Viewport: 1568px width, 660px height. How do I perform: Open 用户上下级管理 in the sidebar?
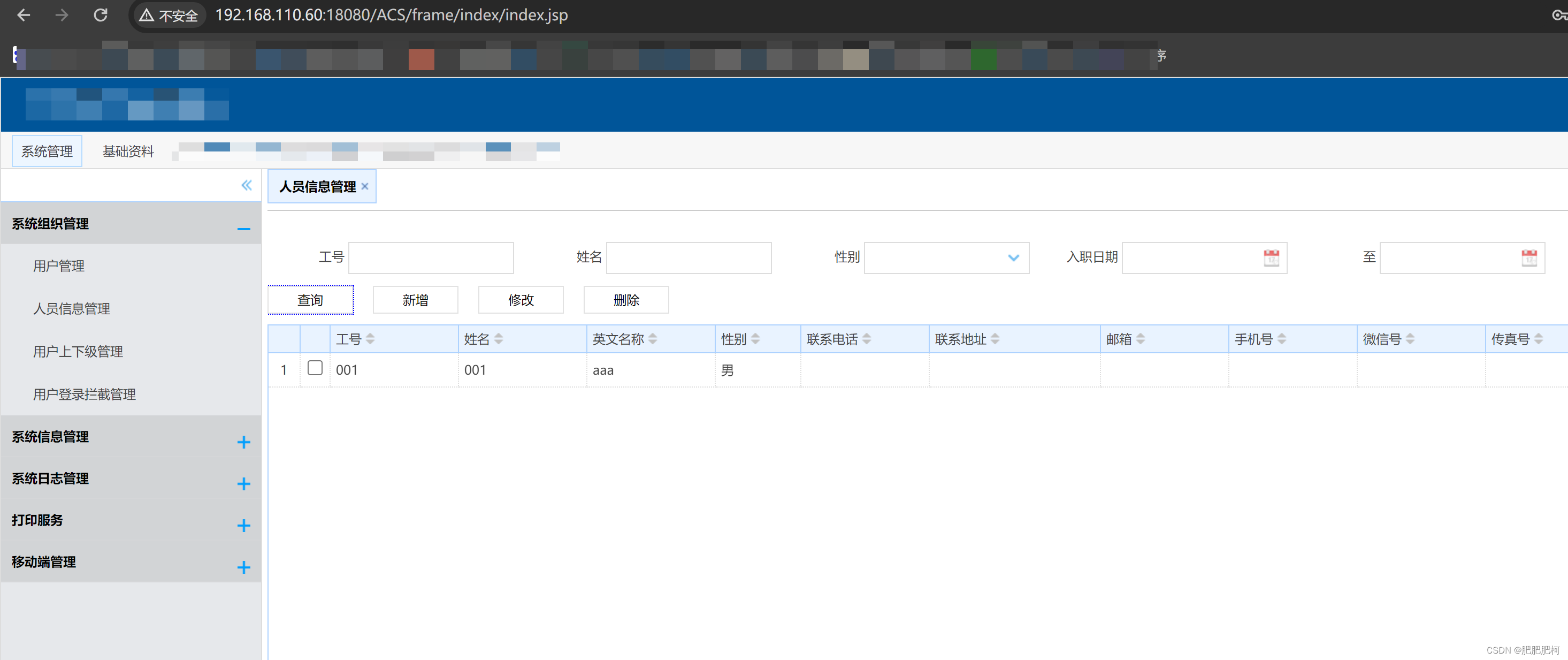(x=78, y=351)
